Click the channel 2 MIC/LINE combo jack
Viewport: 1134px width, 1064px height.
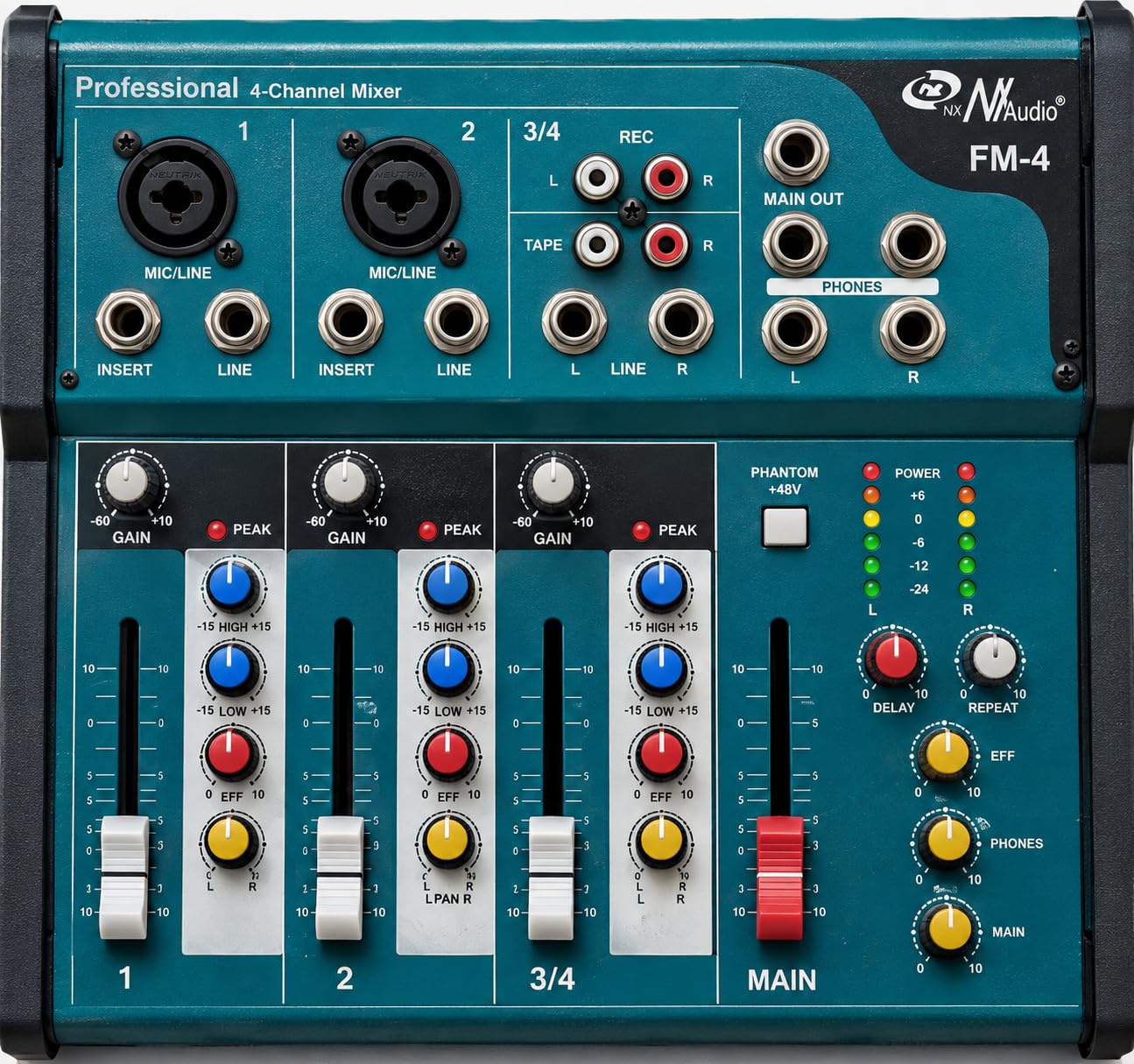[x=401, y=196]
